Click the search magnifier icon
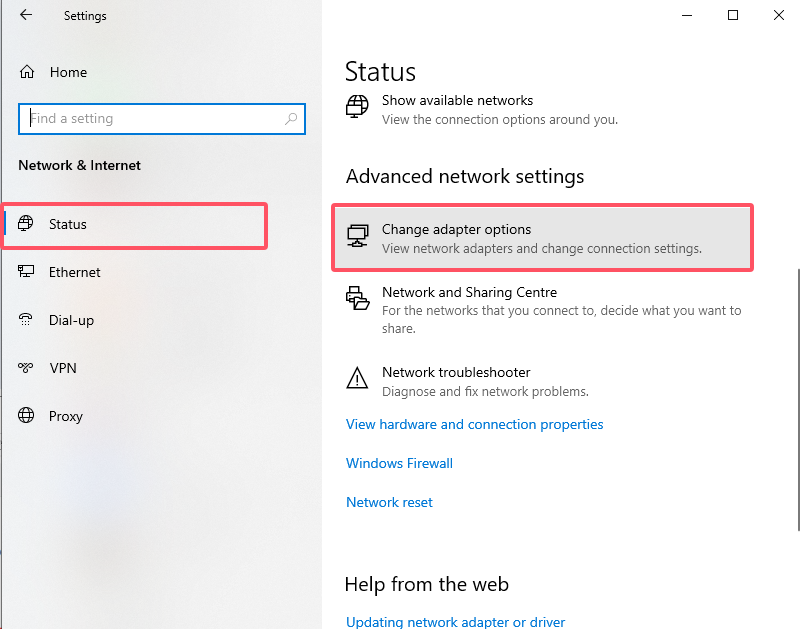 (x=291, y=119)
